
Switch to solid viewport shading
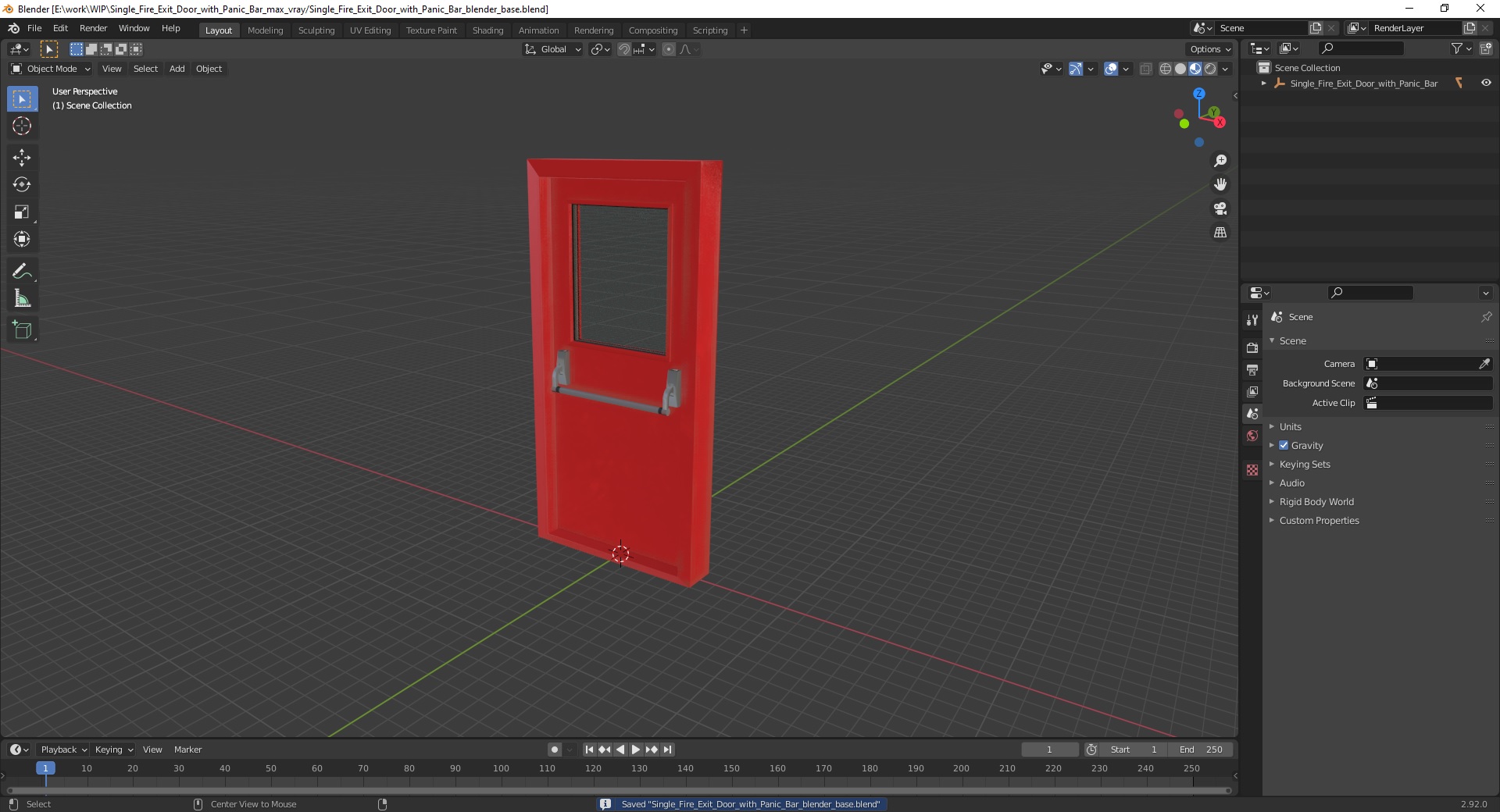(1180, 69)
